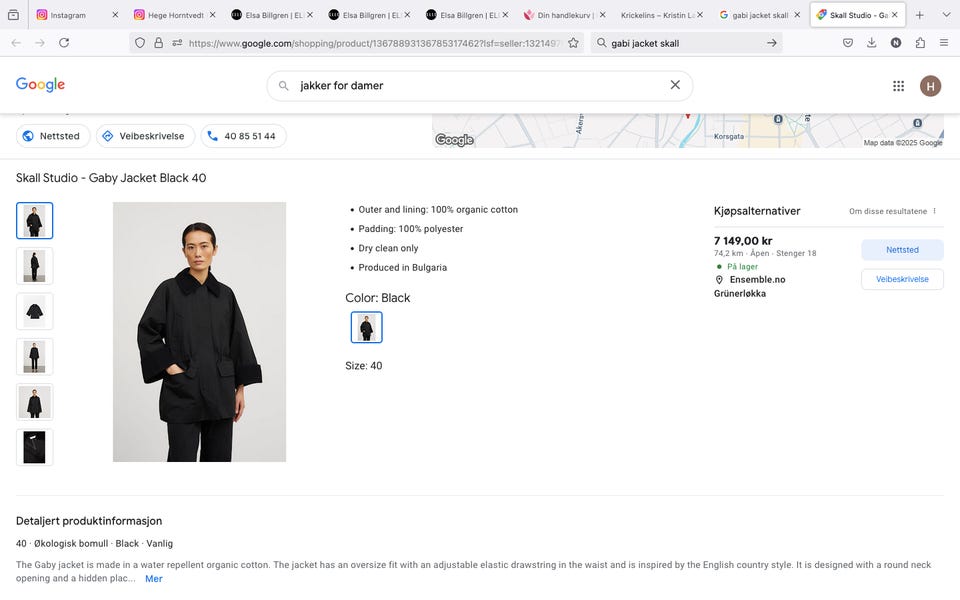Click the map preview strip
960x600 pixels.
[688, 130]
